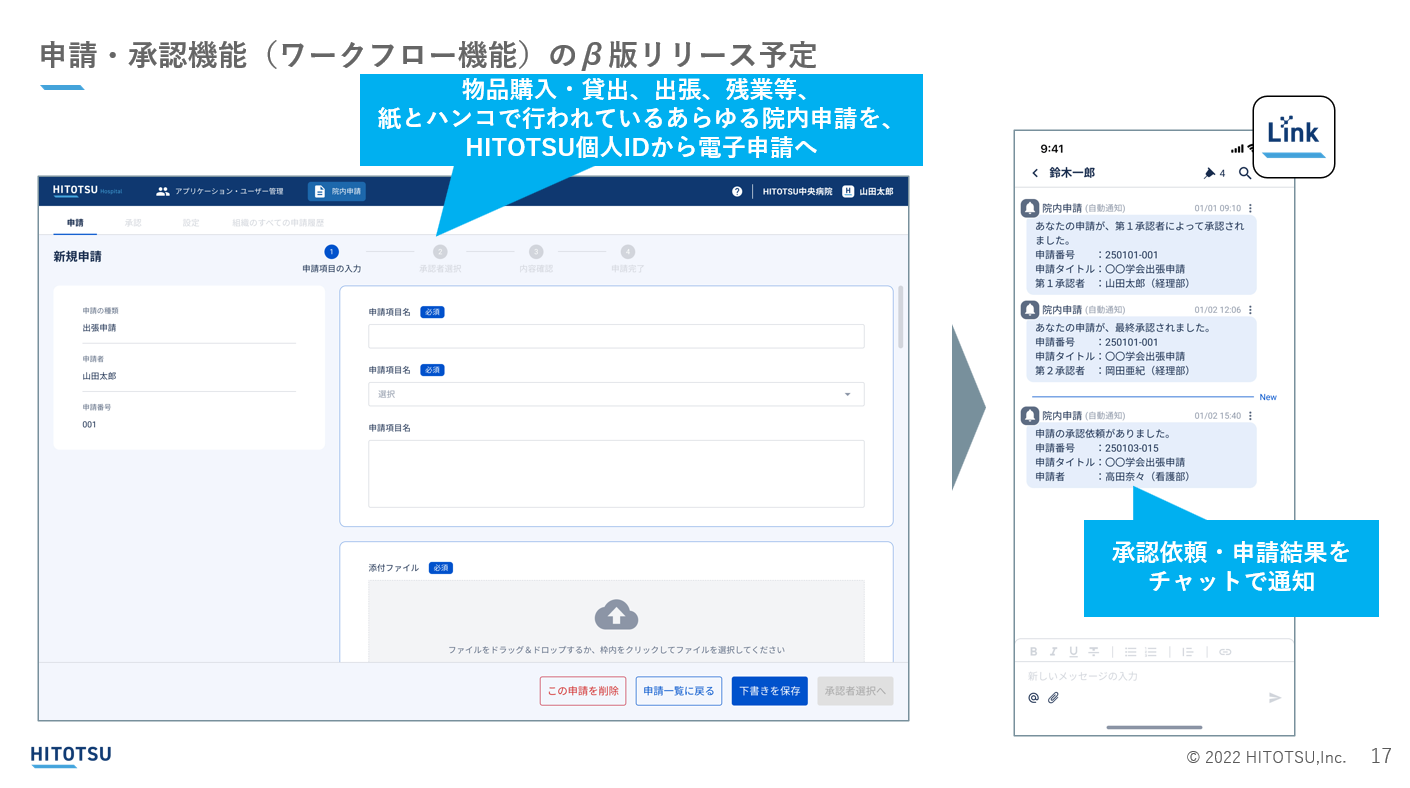This screenshot has width=1410, height=788.
Task: Switch to the 設定 tab
Action: point(190,222)
